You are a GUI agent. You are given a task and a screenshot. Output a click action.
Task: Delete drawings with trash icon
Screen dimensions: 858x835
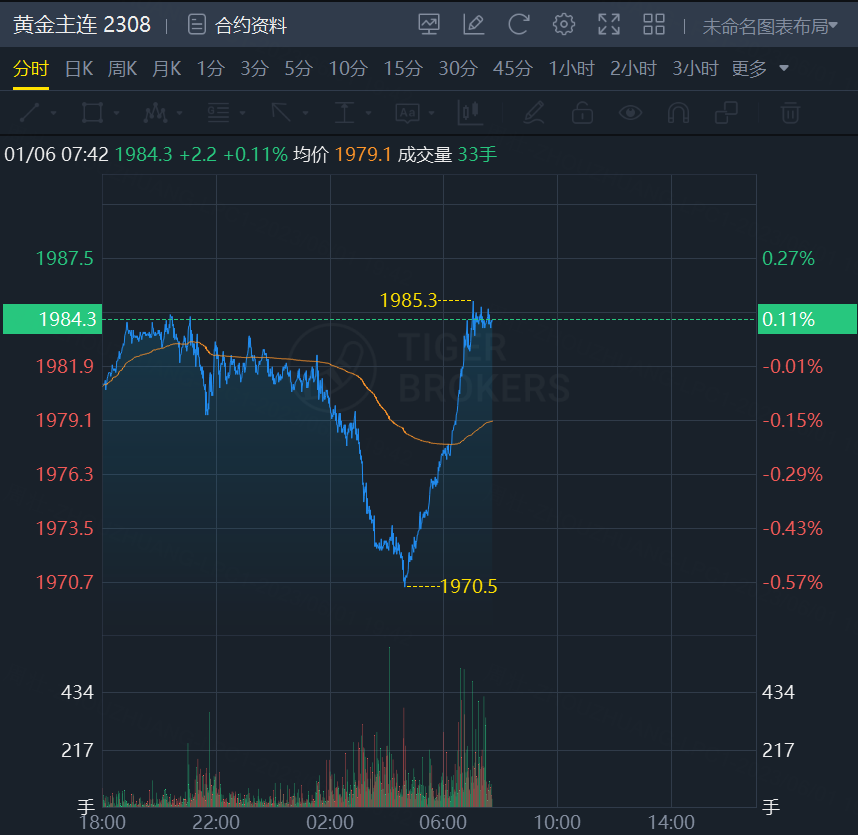point(790,113)
